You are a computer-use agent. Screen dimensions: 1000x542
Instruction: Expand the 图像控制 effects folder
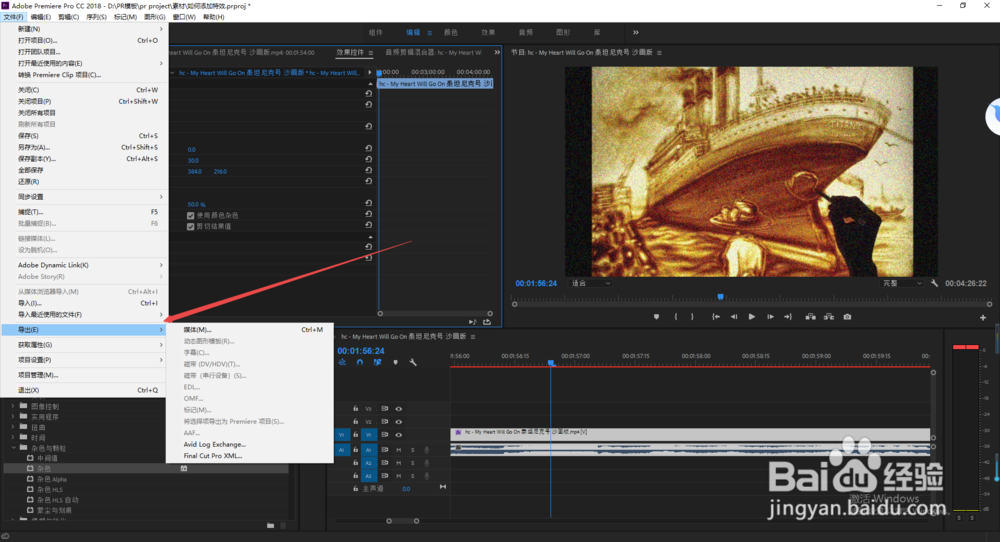(13, 406)
